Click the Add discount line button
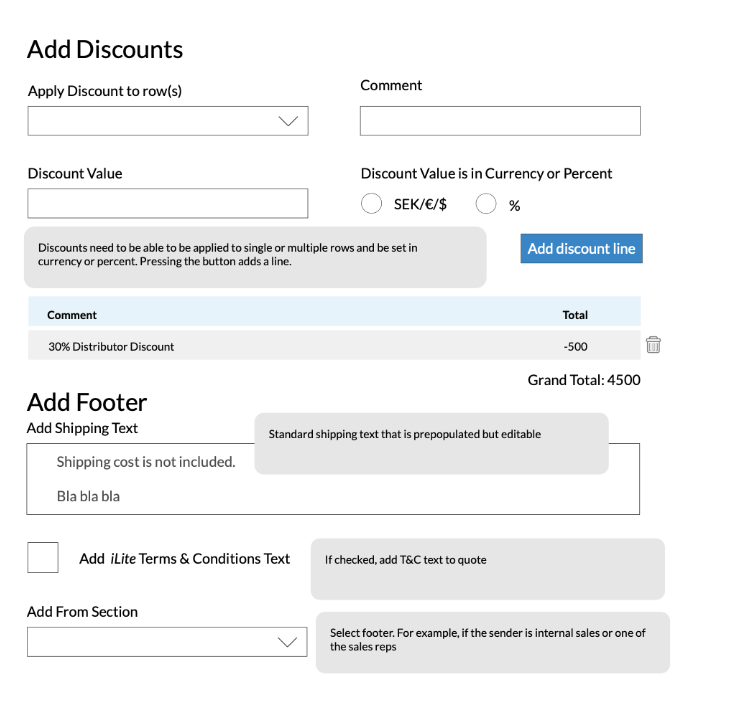 [x=581, y=249]
